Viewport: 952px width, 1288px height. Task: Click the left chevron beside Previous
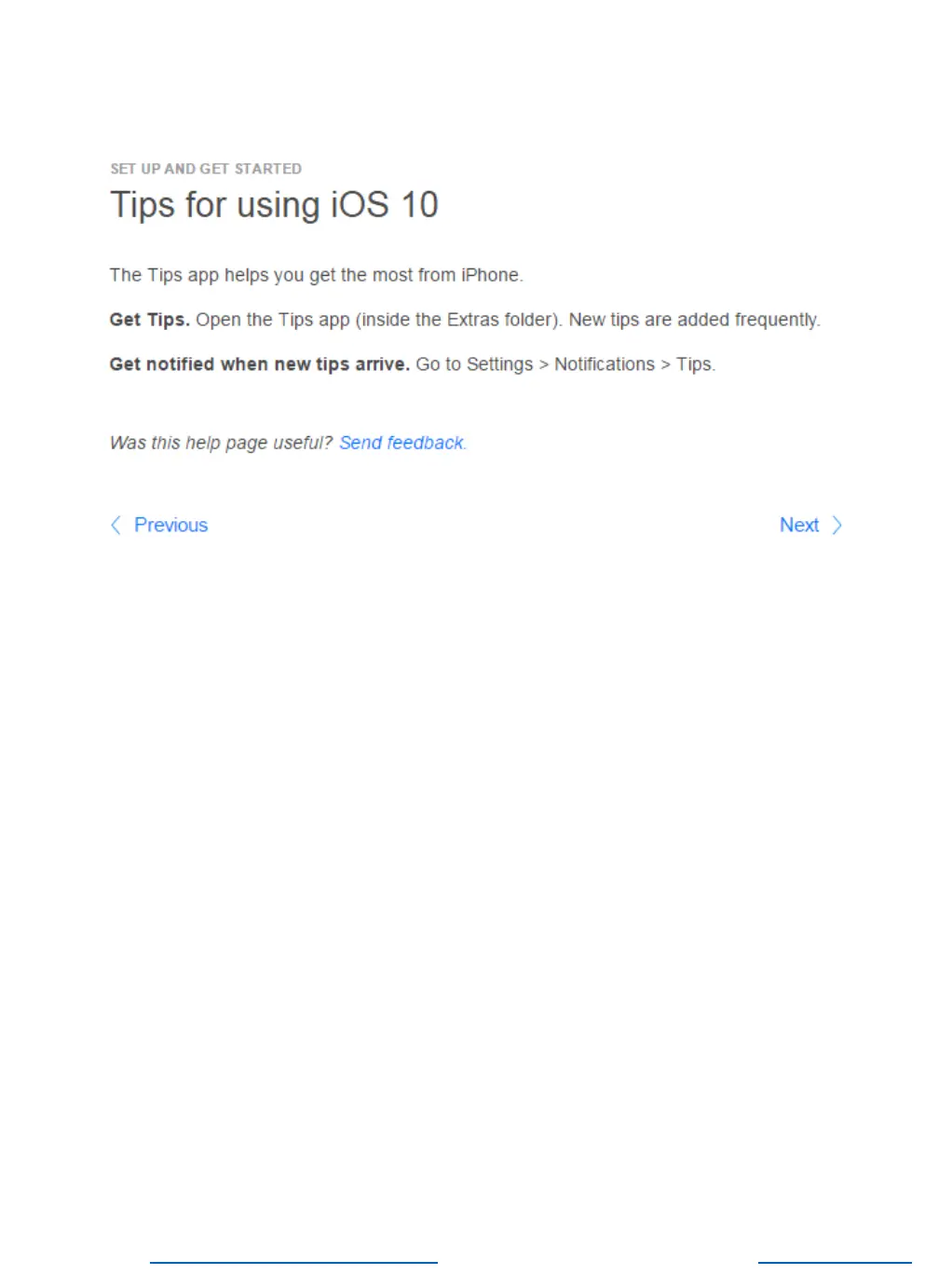[116, 526]
